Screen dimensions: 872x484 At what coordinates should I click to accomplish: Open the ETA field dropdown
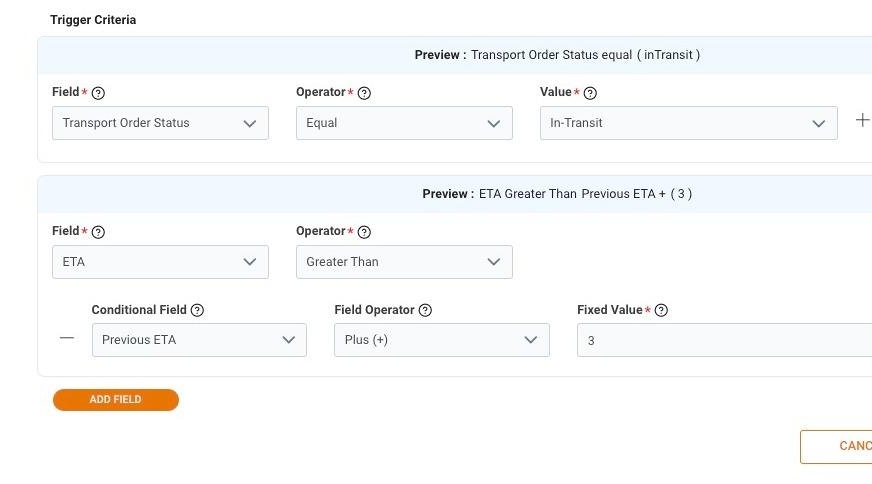coord(160,262)
